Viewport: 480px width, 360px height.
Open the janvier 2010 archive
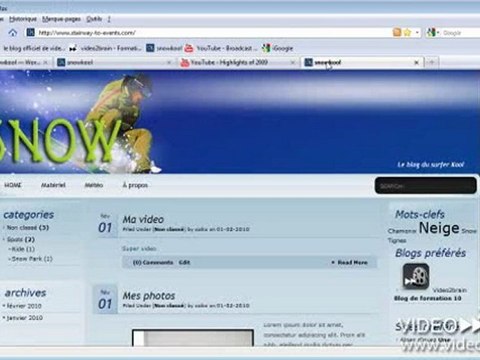tap(24, 318)
